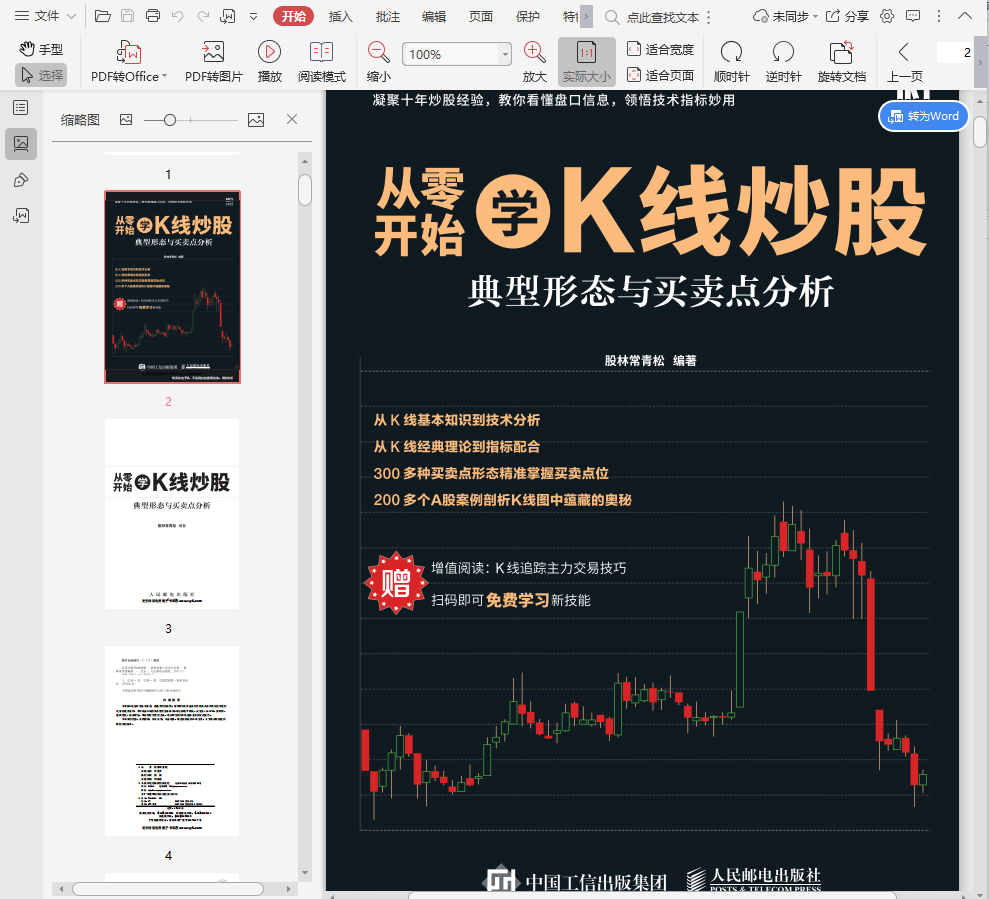Open the PDF转Office dropdown
This screenshot has width=989, height=899.
click(129, 61)
